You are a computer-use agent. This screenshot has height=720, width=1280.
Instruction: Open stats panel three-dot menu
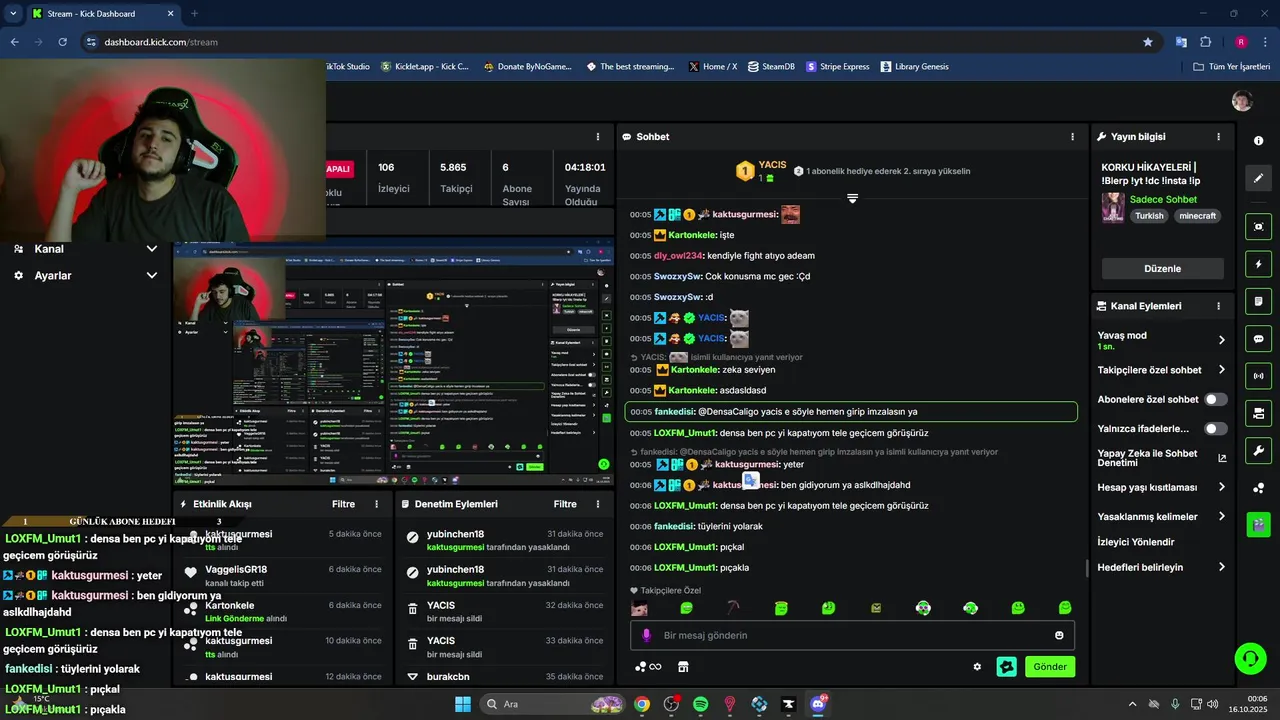pos(598,137)
